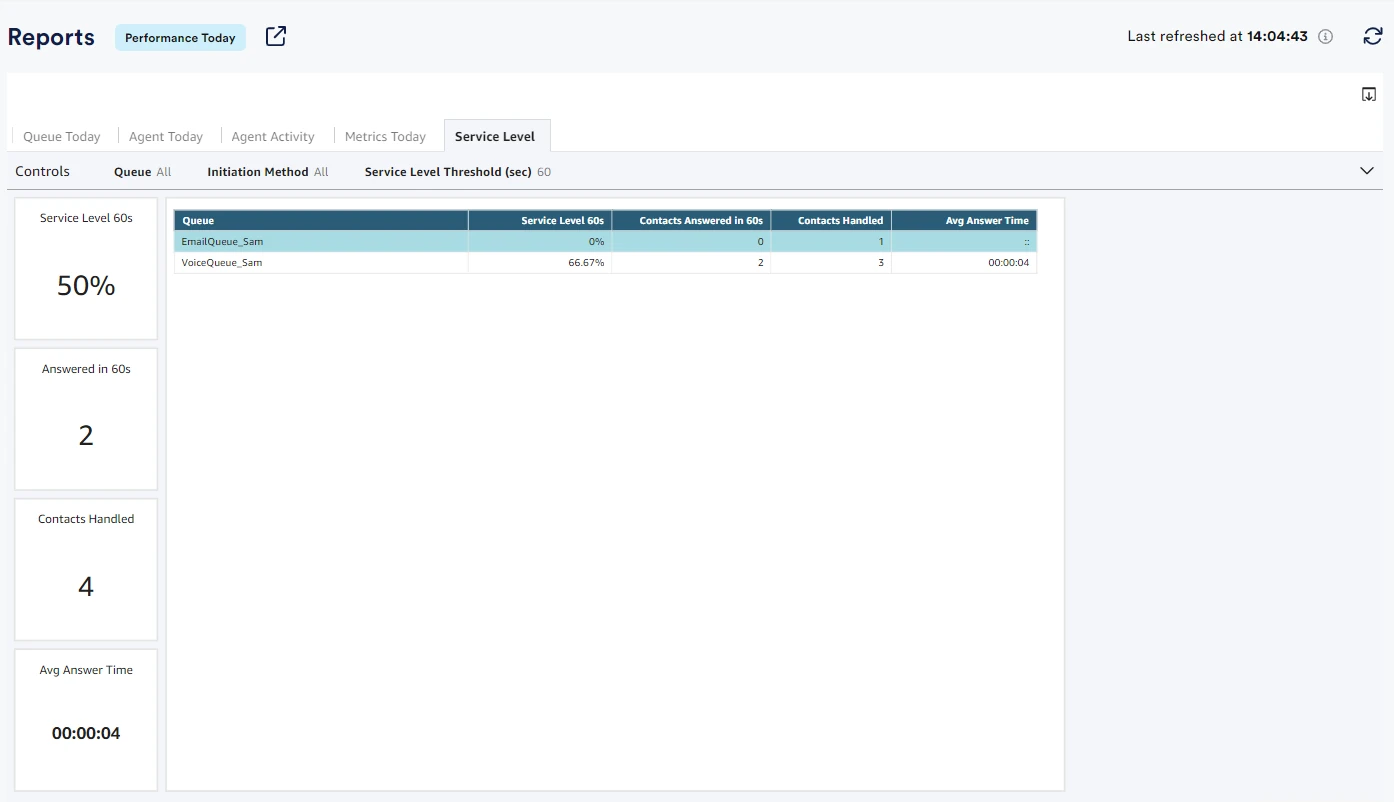
Task: Open the Agent Activity tab
Action: pos(273,137)
